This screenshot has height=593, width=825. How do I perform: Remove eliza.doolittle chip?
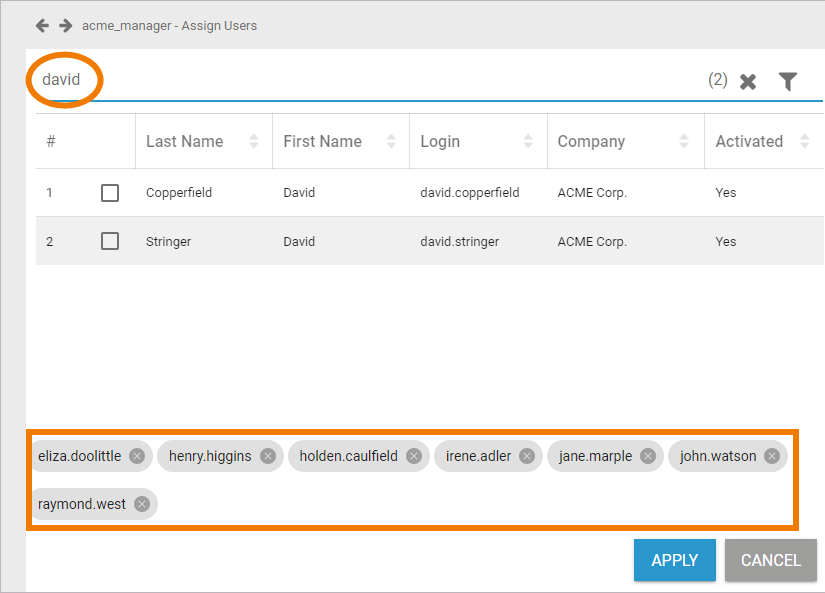[137, 456]
